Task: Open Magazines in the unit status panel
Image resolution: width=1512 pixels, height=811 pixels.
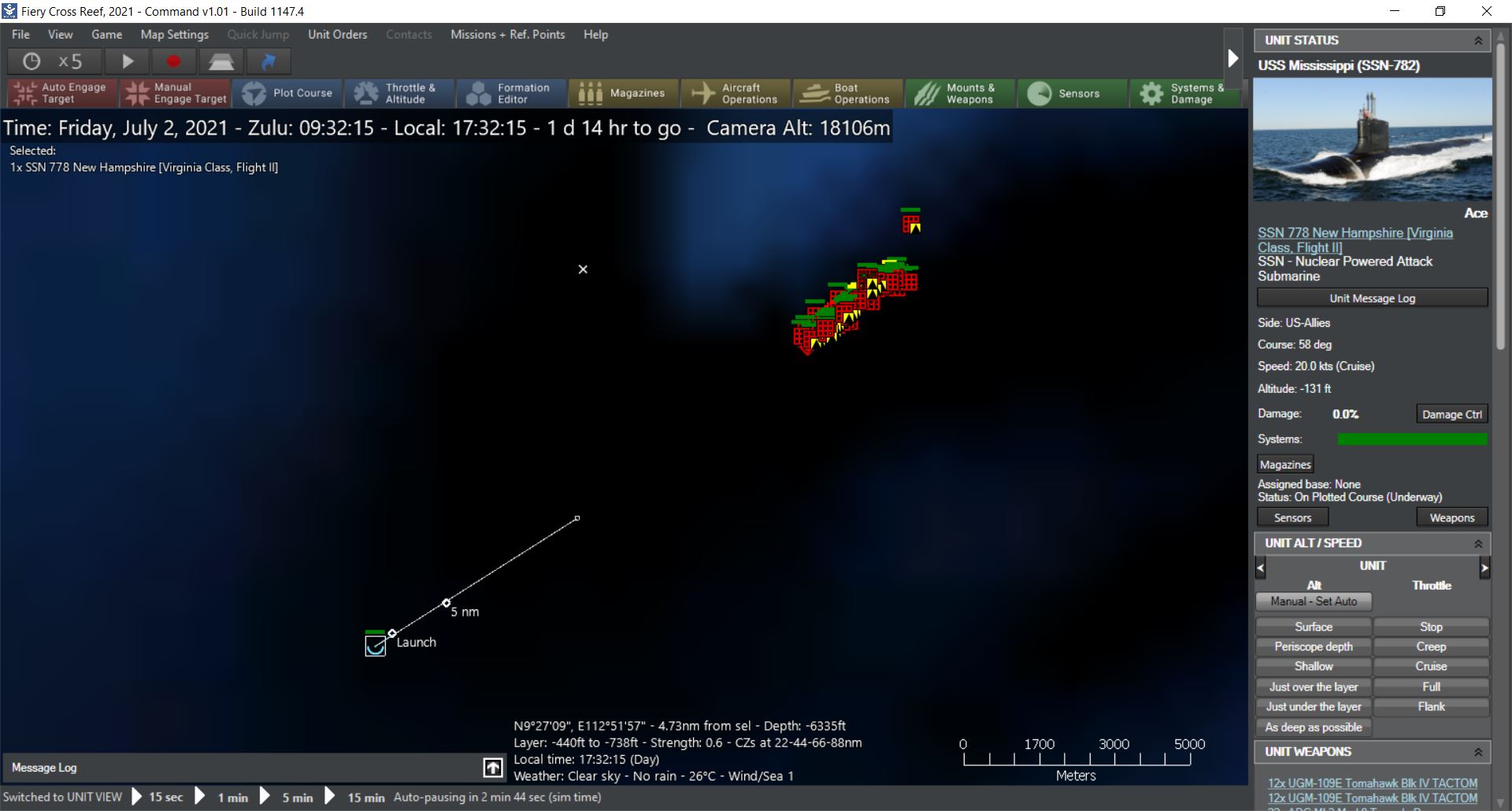Action: coord(1285,465)
